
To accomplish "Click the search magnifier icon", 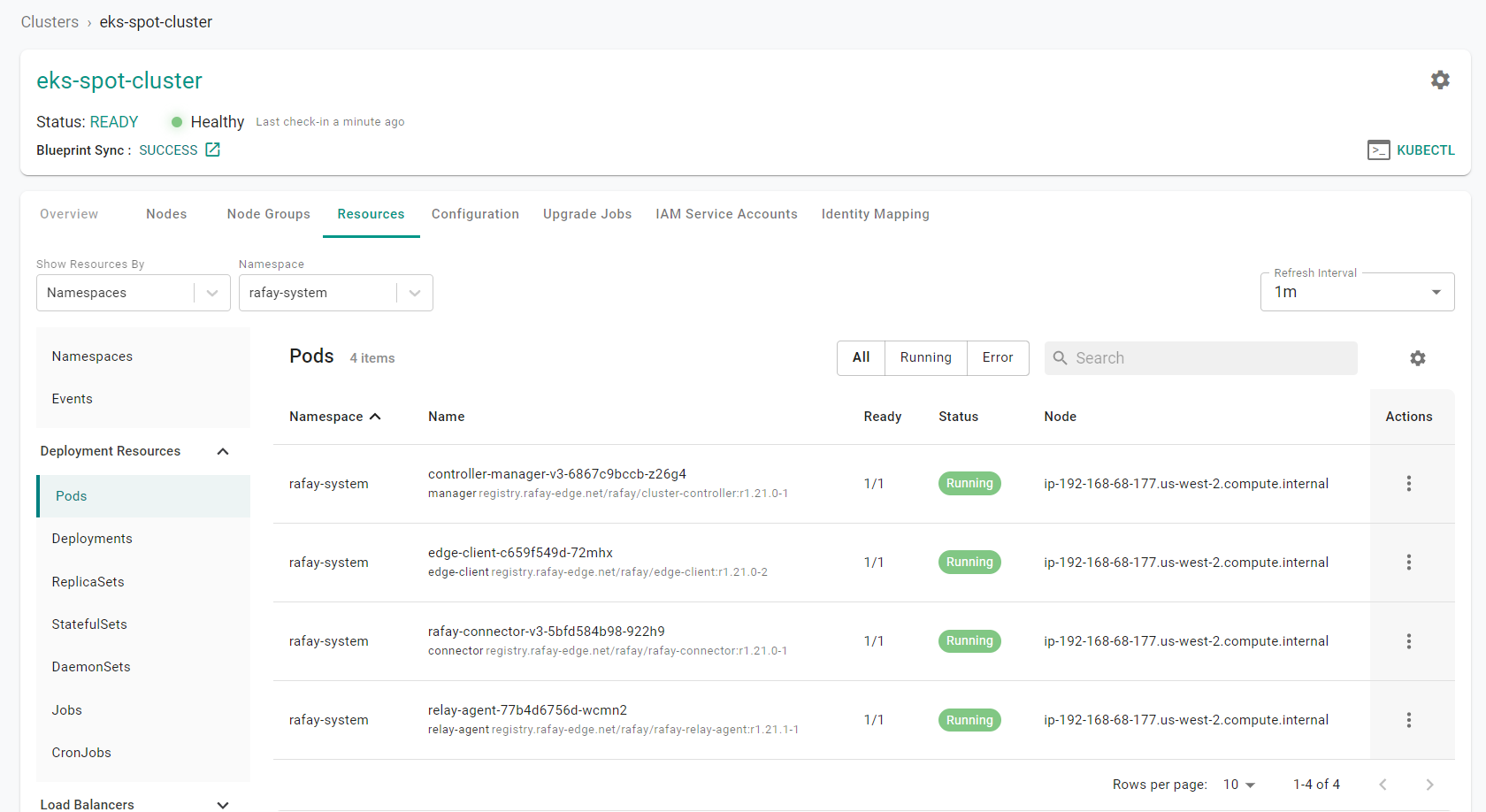I will pyautogui.click(x=1060, y=358).
